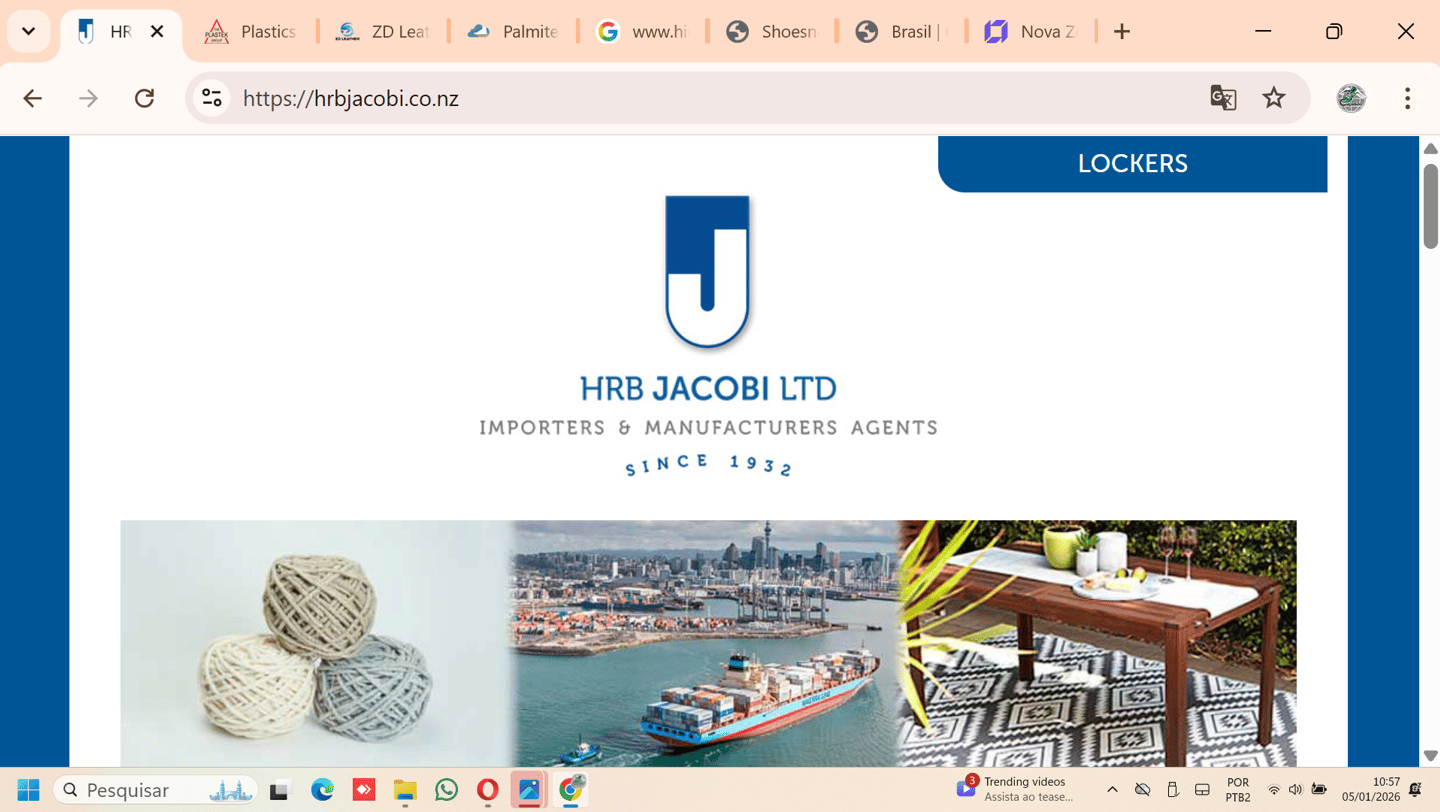The height and width of the screenshot is (812, 1440).
Task: Open the battery status icon
Action: pyautogui.click(x=1319, y=790)
